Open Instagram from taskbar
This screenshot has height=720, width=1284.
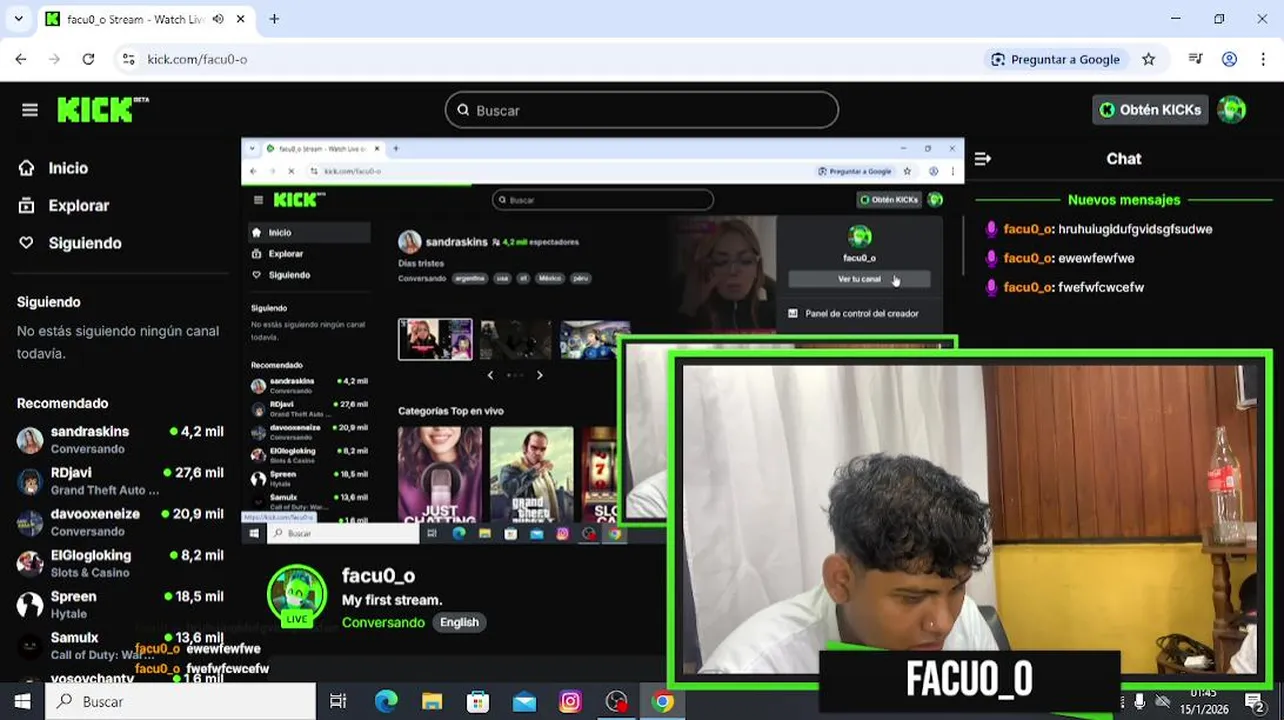click(x=570, y=701)
